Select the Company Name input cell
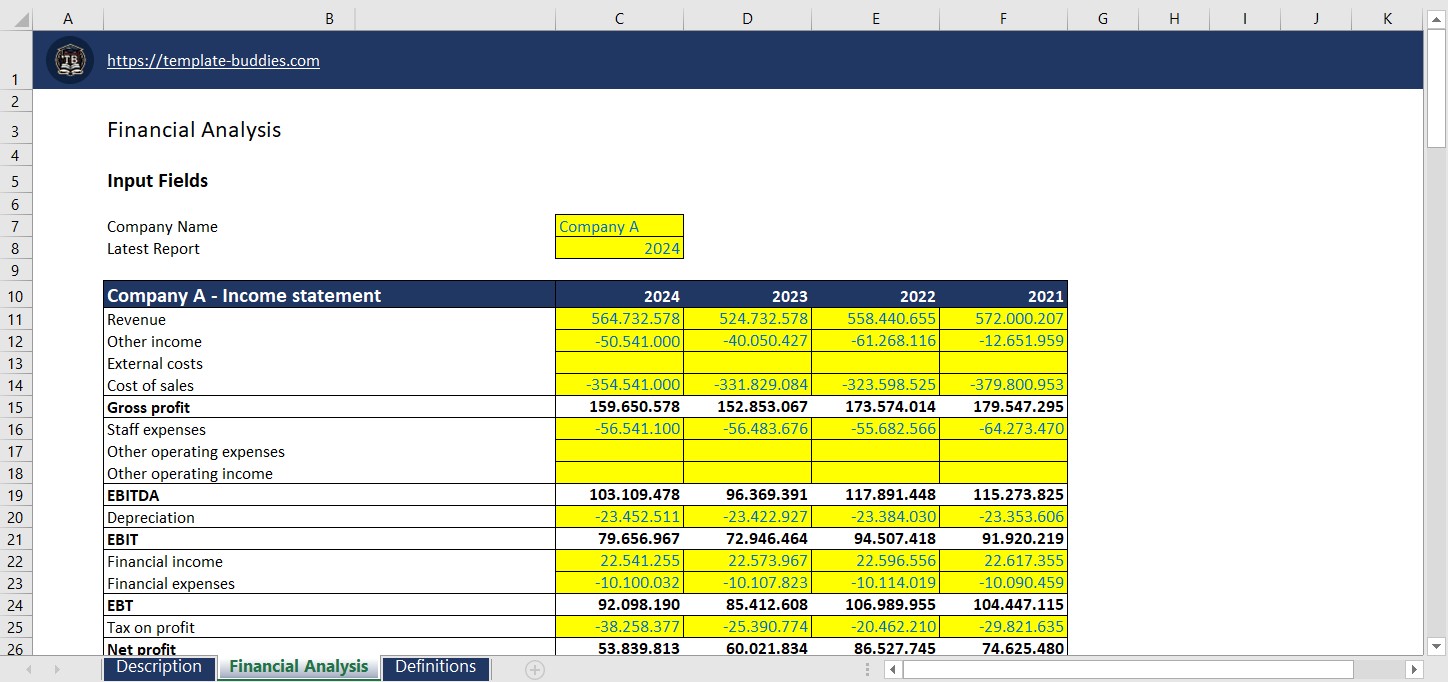 point(619,226)
